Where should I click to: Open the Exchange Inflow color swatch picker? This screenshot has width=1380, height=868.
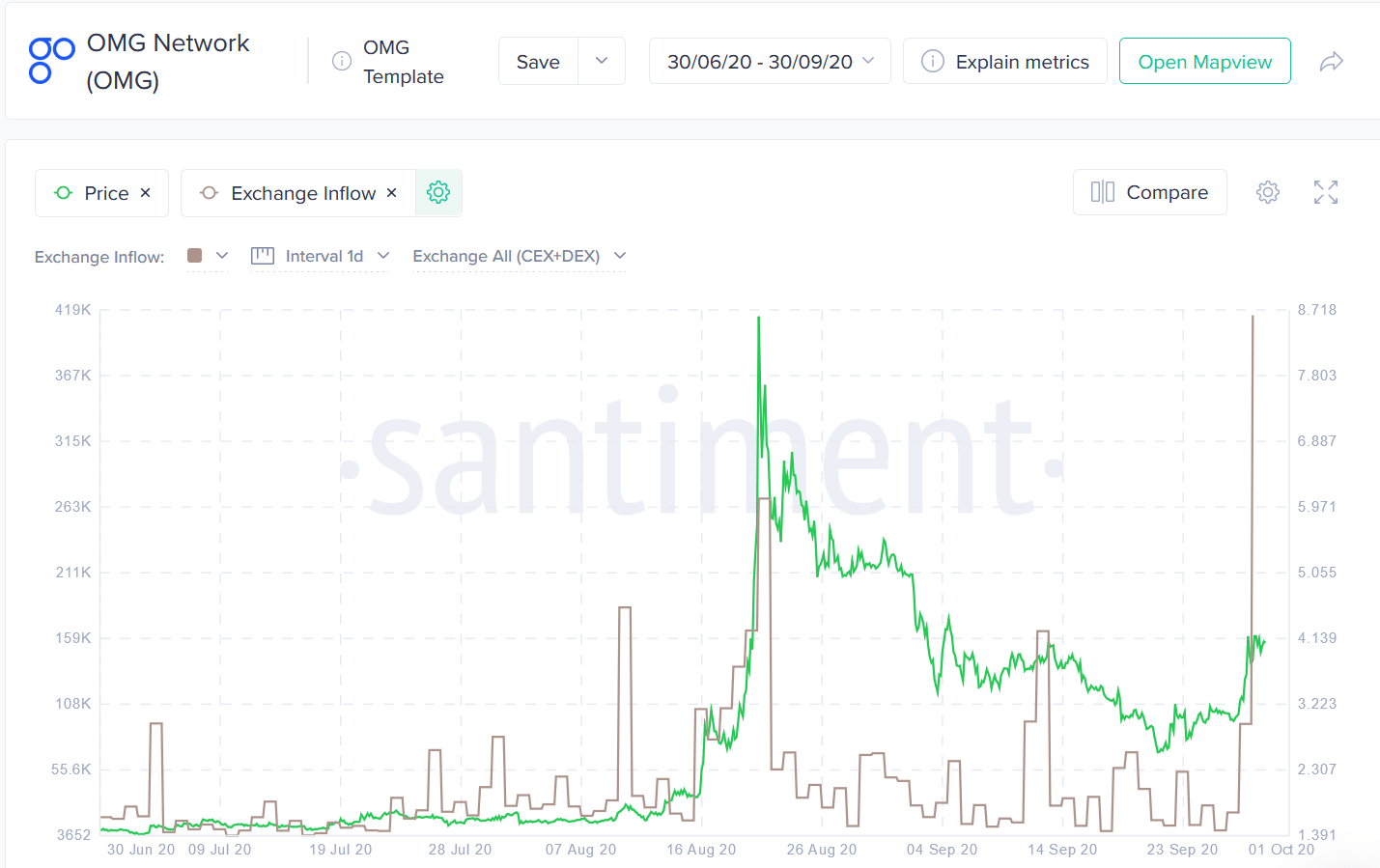pyautogui.click(x=208, y=256)
